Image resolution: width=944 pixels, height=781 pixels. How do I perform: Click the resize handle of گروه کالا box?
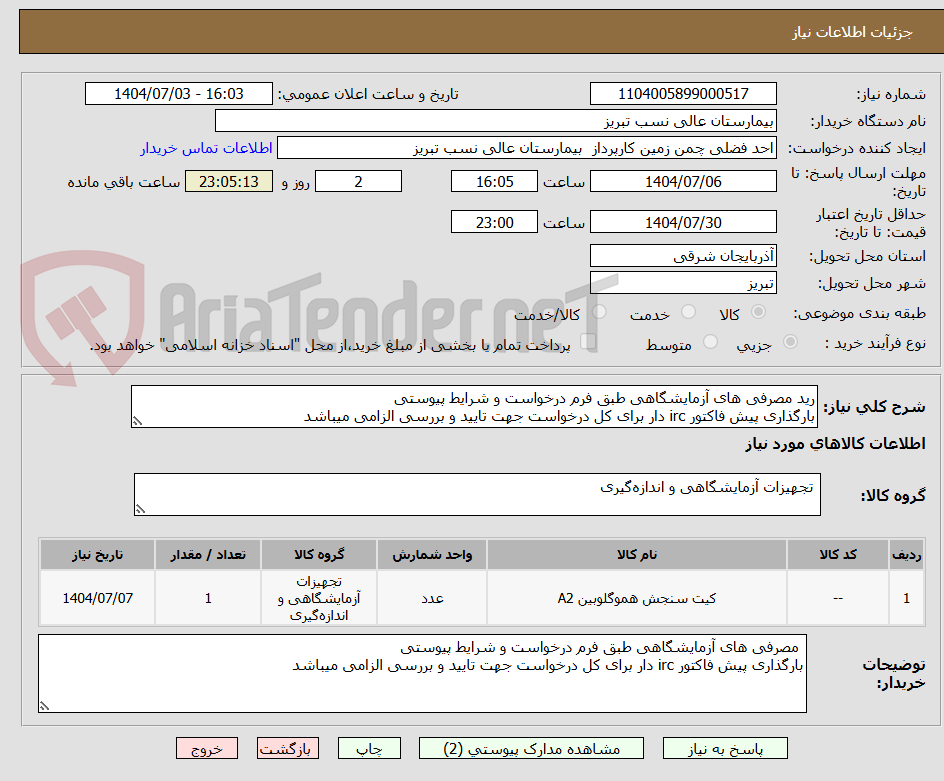click(141, 509)
